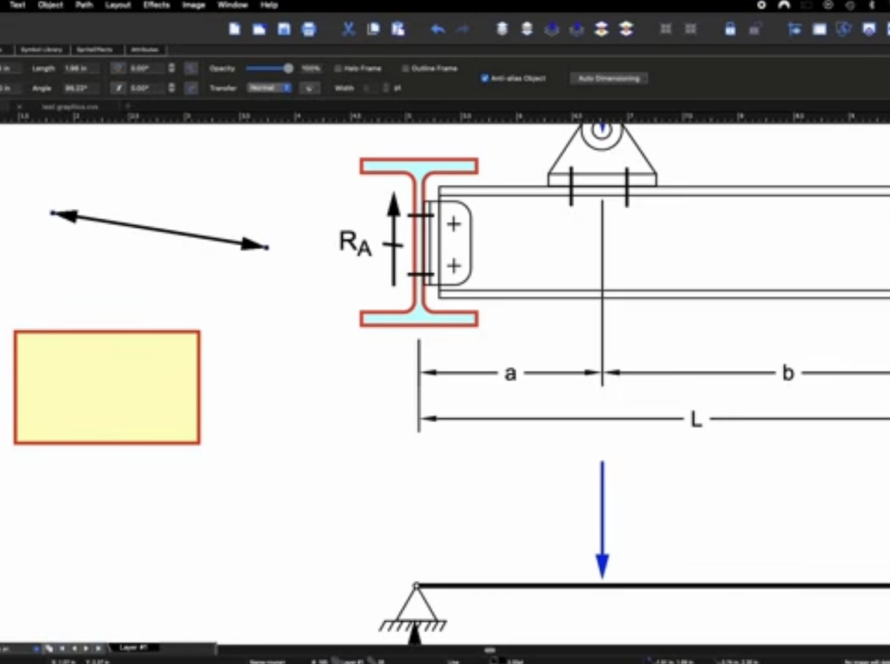The height and width of the screenshot is (664, 890).
Task: Switch to the Symbol Library tab
Action: click(x=41, y=50)
